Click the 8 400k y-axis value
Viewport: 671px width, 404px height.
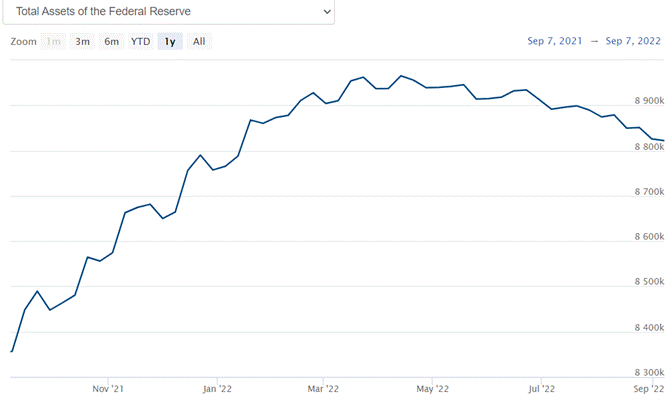(x=649, y=328)
